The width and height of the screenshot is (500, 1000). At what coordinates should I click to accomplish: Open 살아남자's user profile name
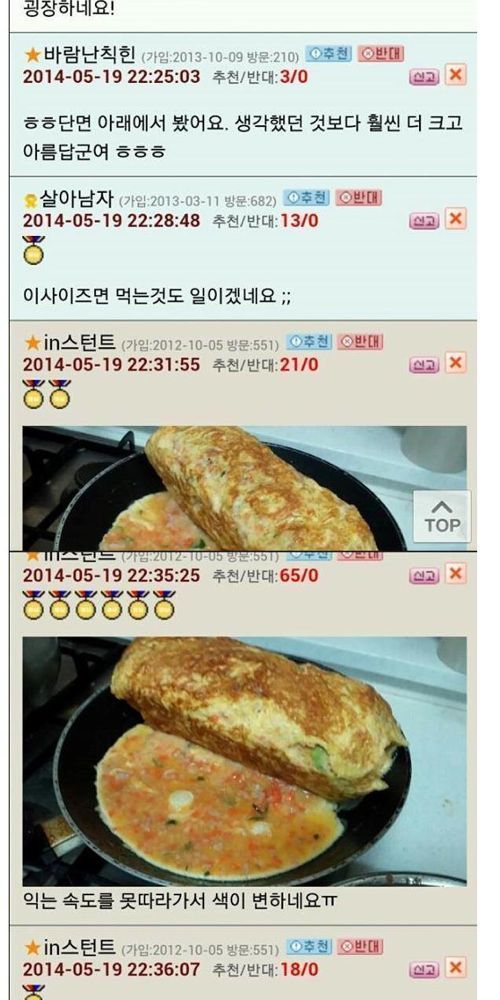(77, 199)
